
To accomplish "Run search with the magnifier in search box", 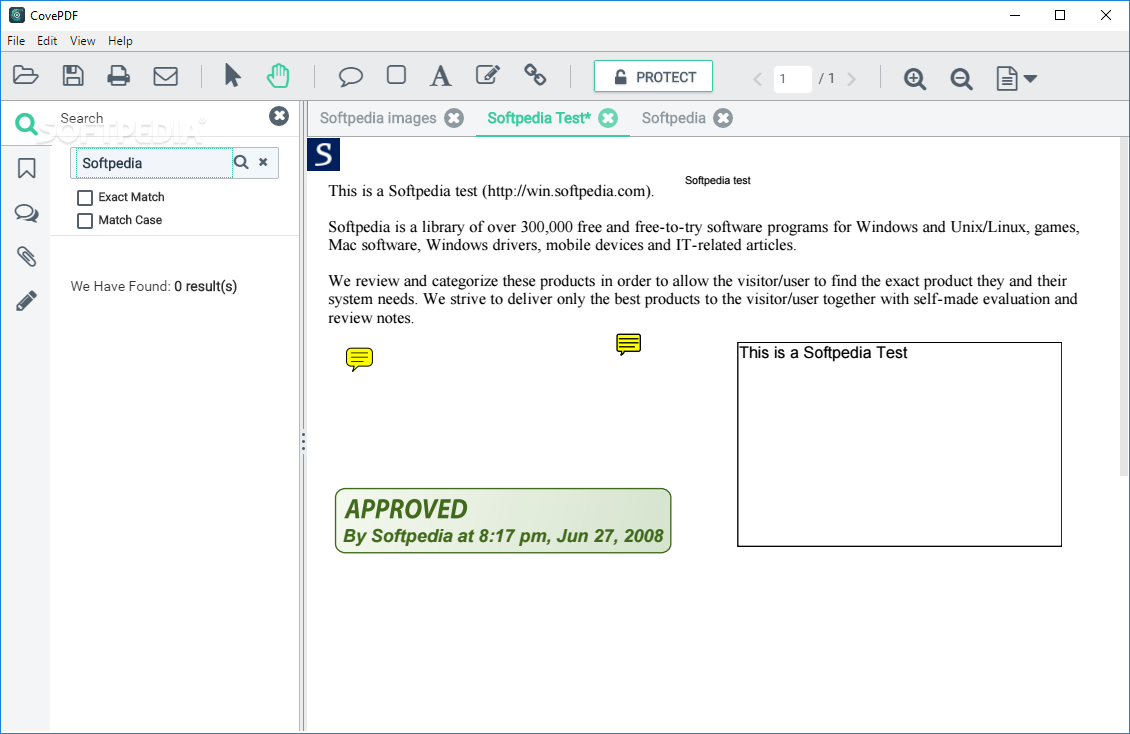I will 241,163.
